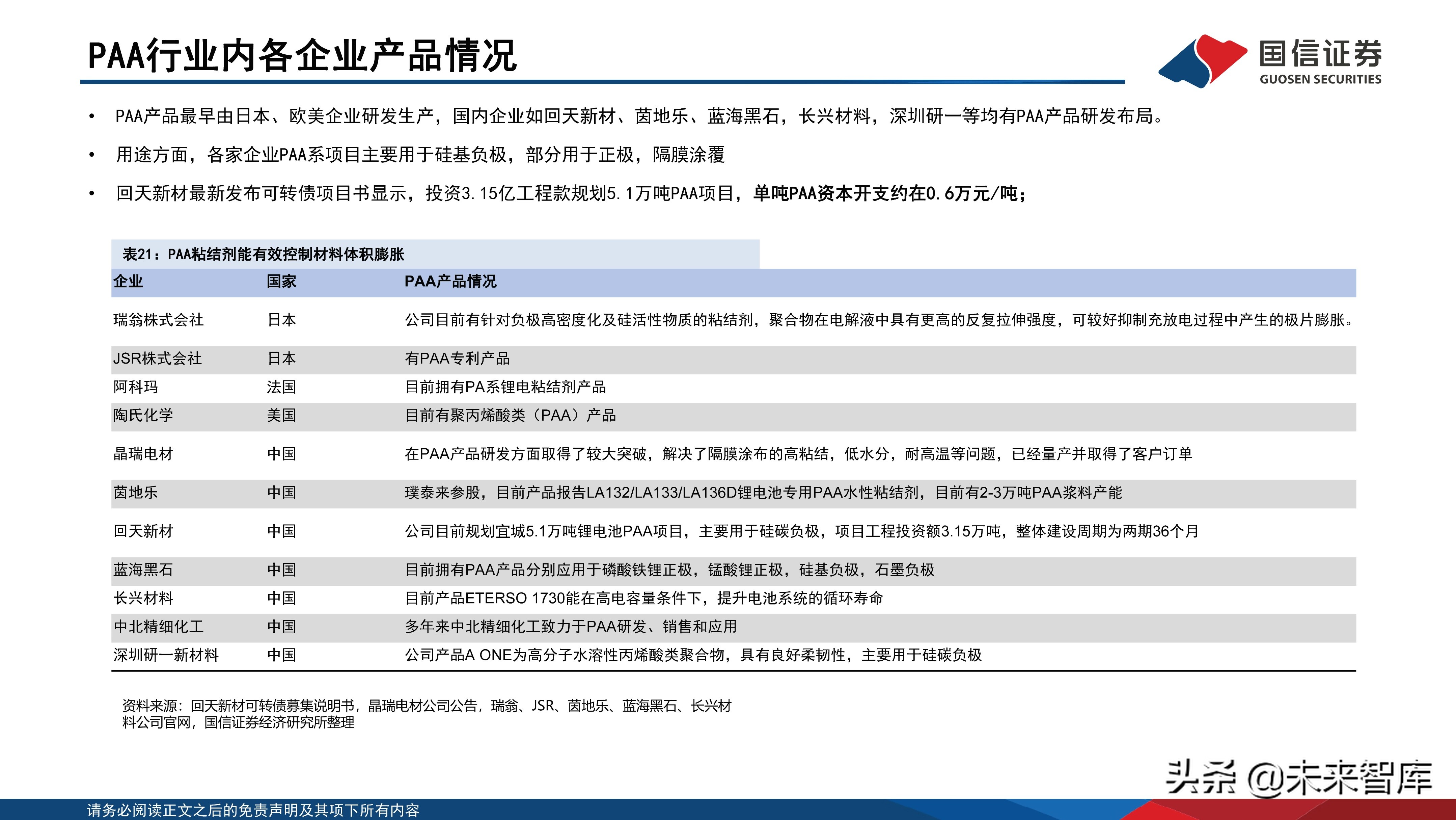Click the bullet beside 用途方面 paragraph

click(92, 154)
